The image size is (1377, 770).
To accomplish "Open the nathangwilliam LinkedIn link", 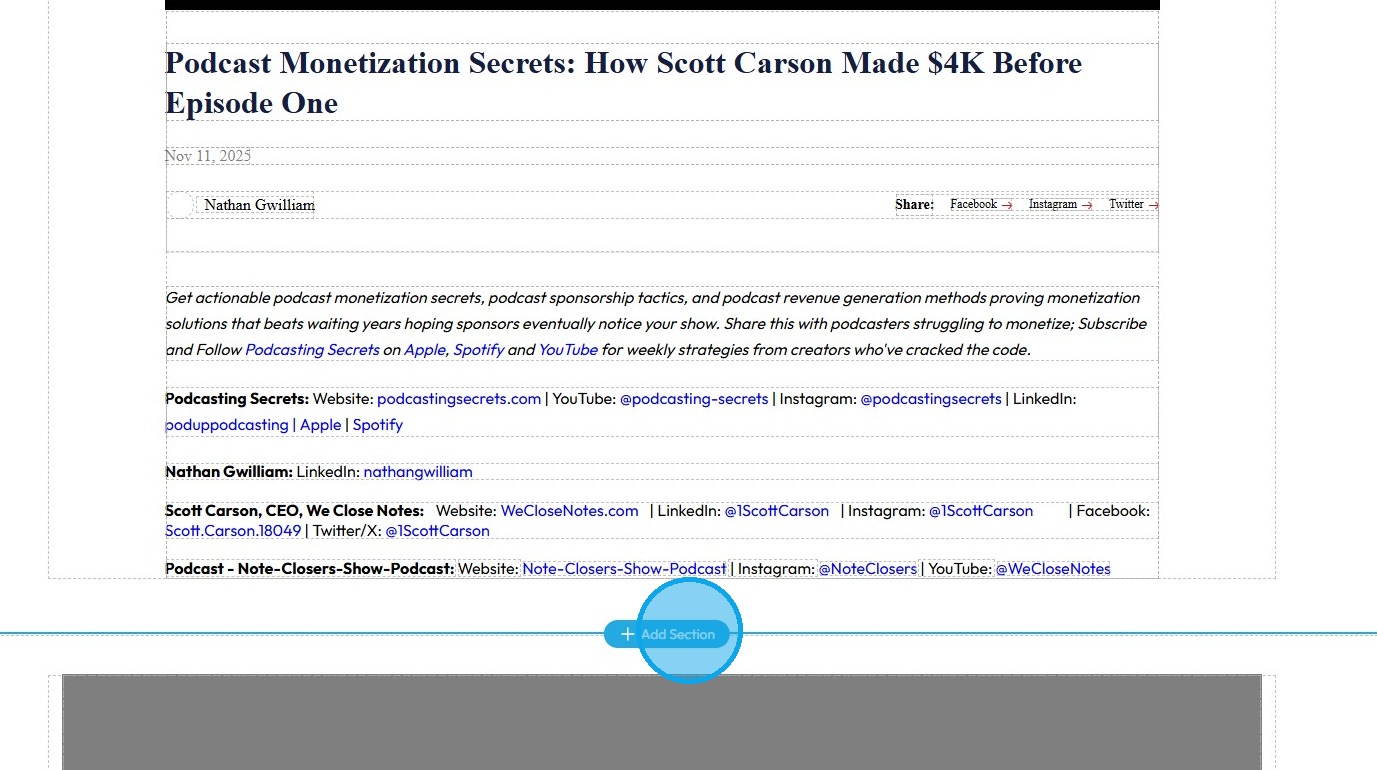I will [x=418, y=472].
